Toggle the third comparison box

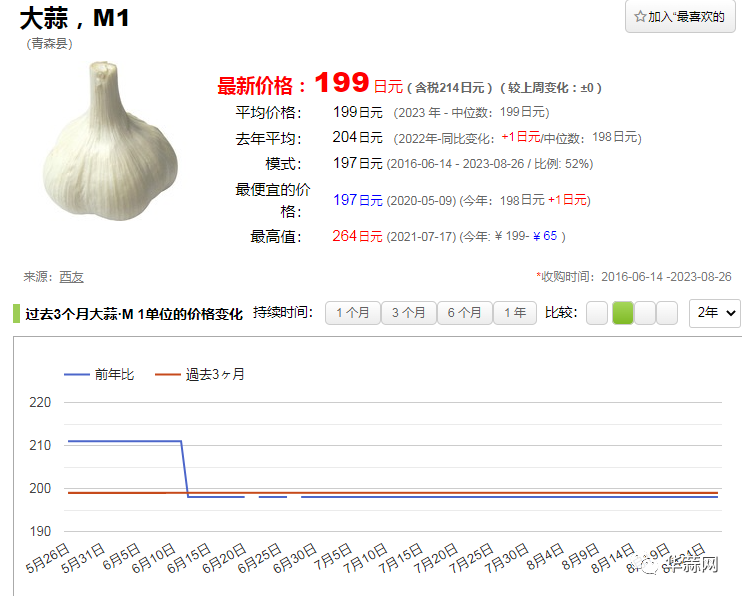coord(644,313)
